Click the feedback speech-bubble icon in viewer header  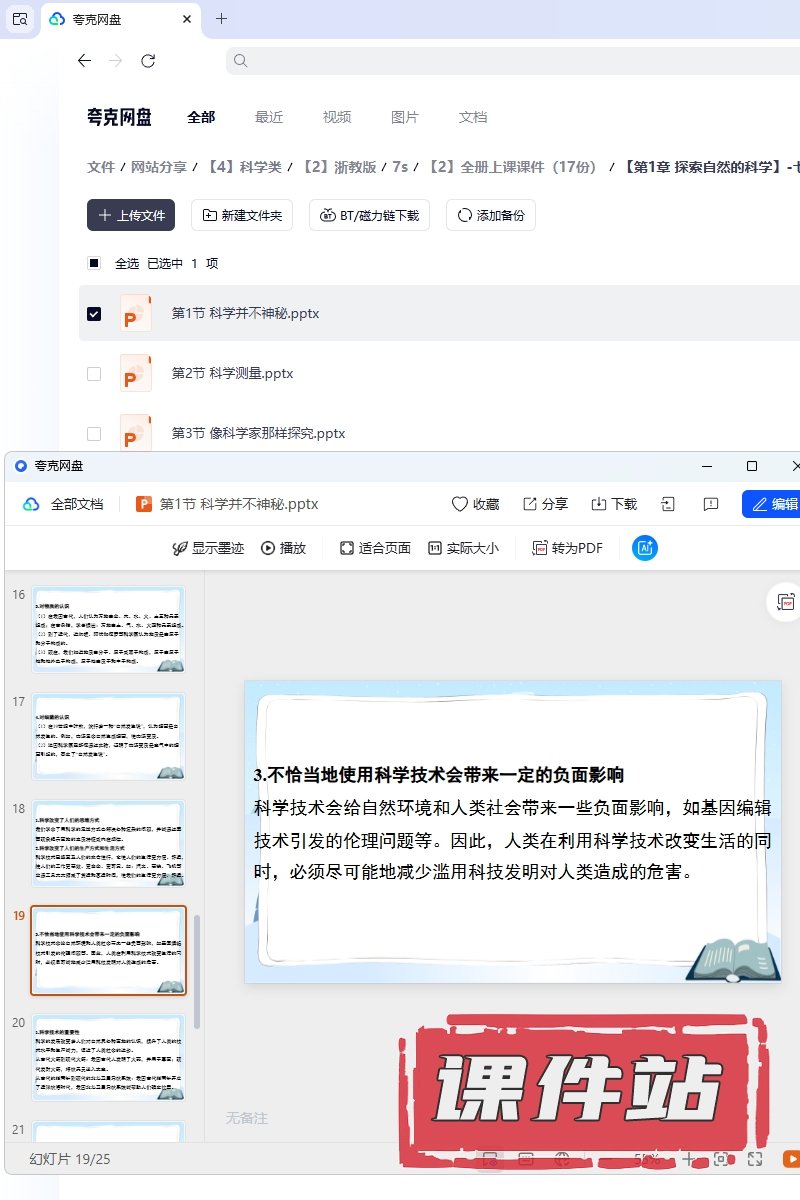[711, 504]
